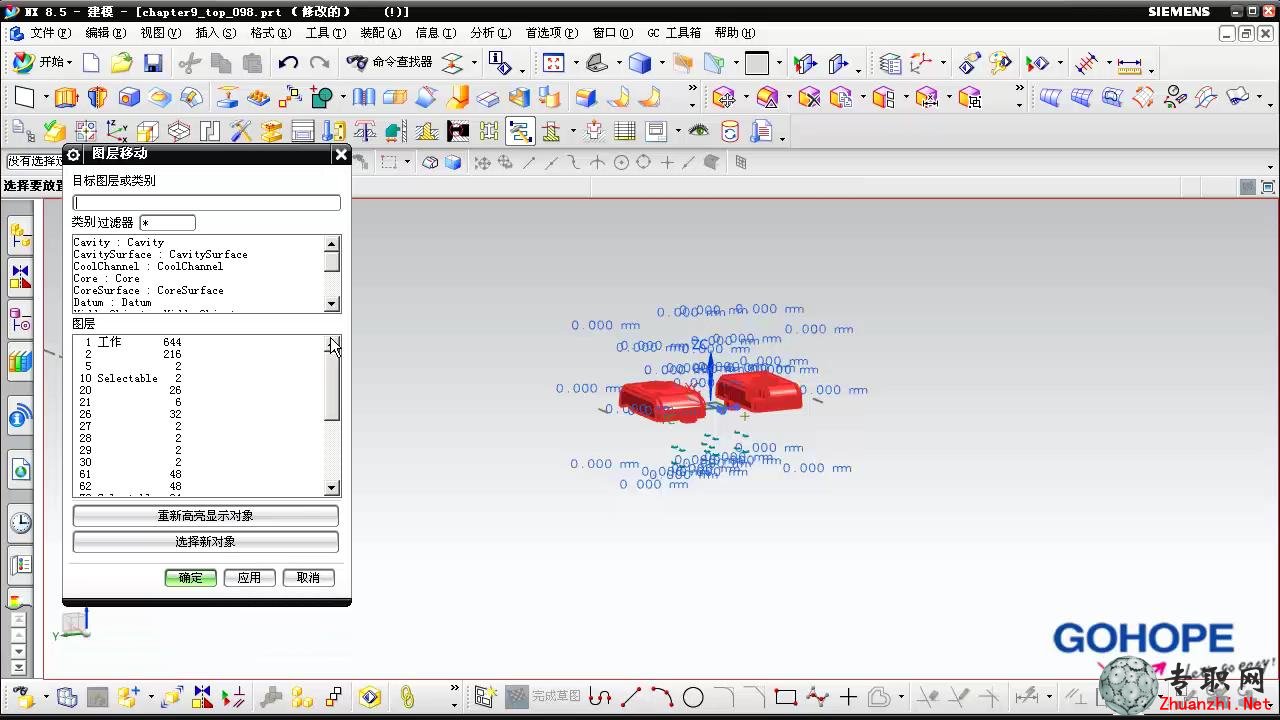
Task: Select the Revolve feature icon
Action: (97, 98)
